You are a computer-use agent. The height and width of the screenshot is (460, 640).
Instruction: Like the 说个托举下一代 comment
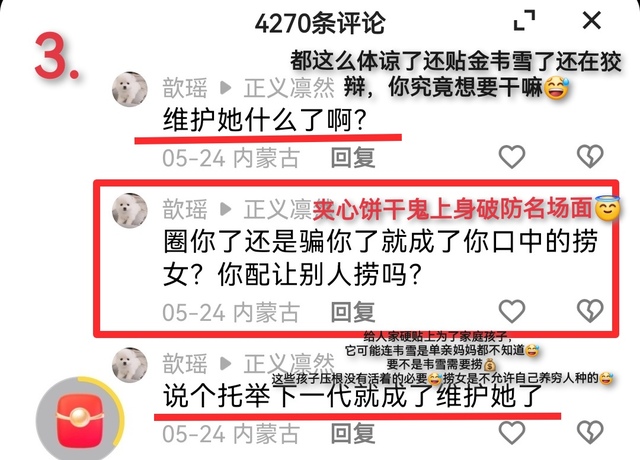[512, 433]
